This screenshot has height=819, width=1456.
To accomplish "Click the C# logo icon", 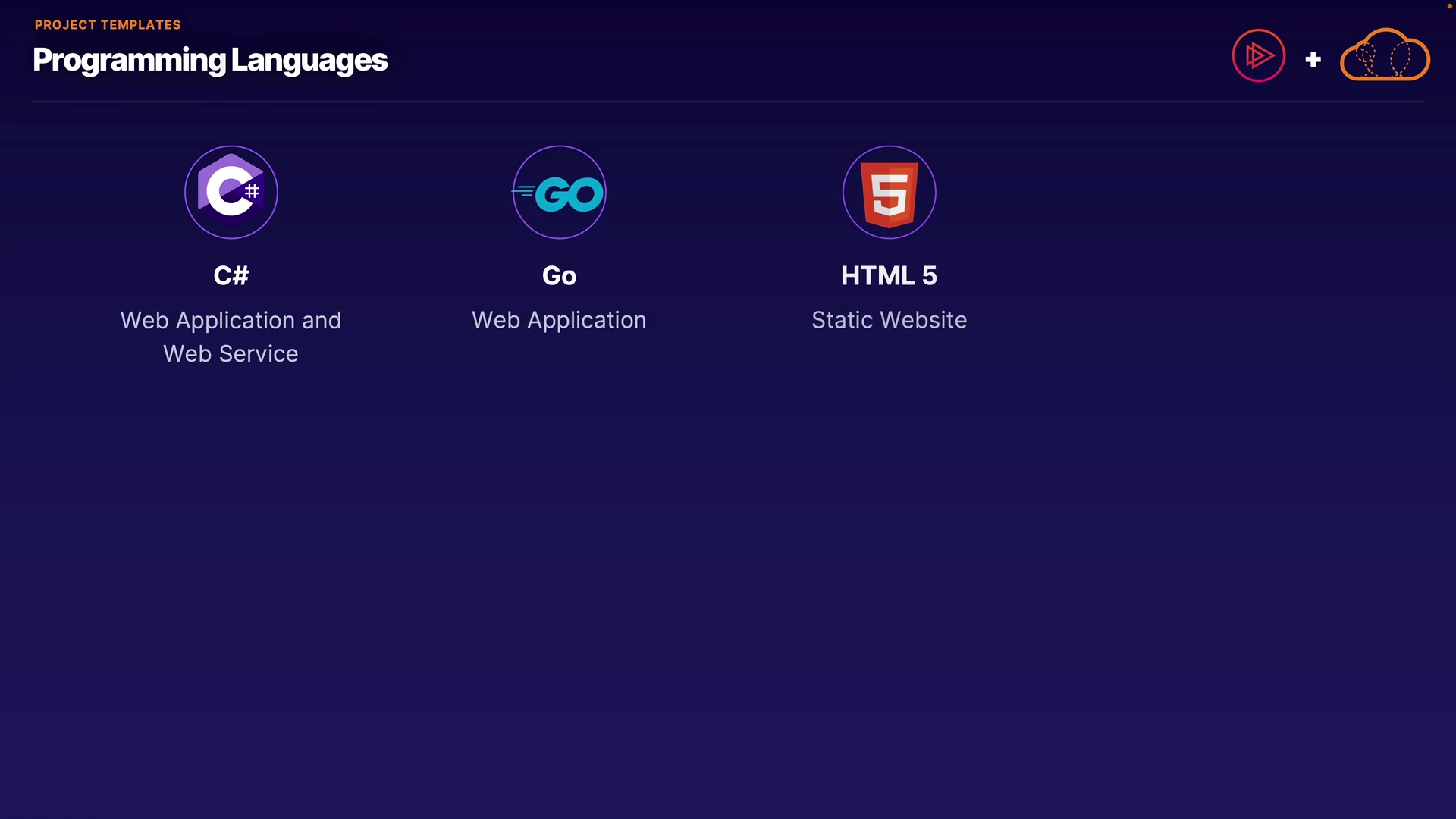I will click(x=231, y=192).
